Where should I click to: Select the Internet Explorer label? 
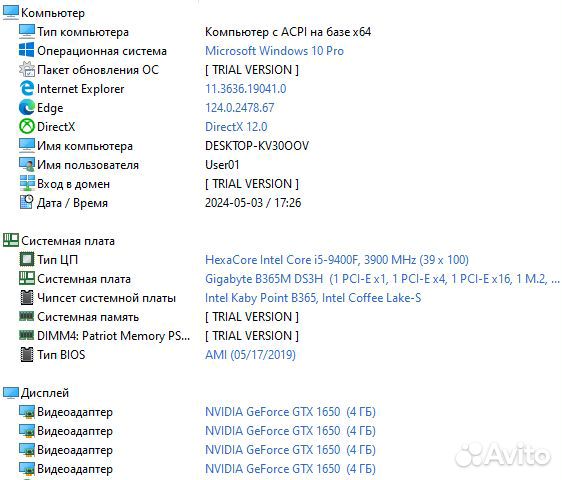[x=81, y=89]
